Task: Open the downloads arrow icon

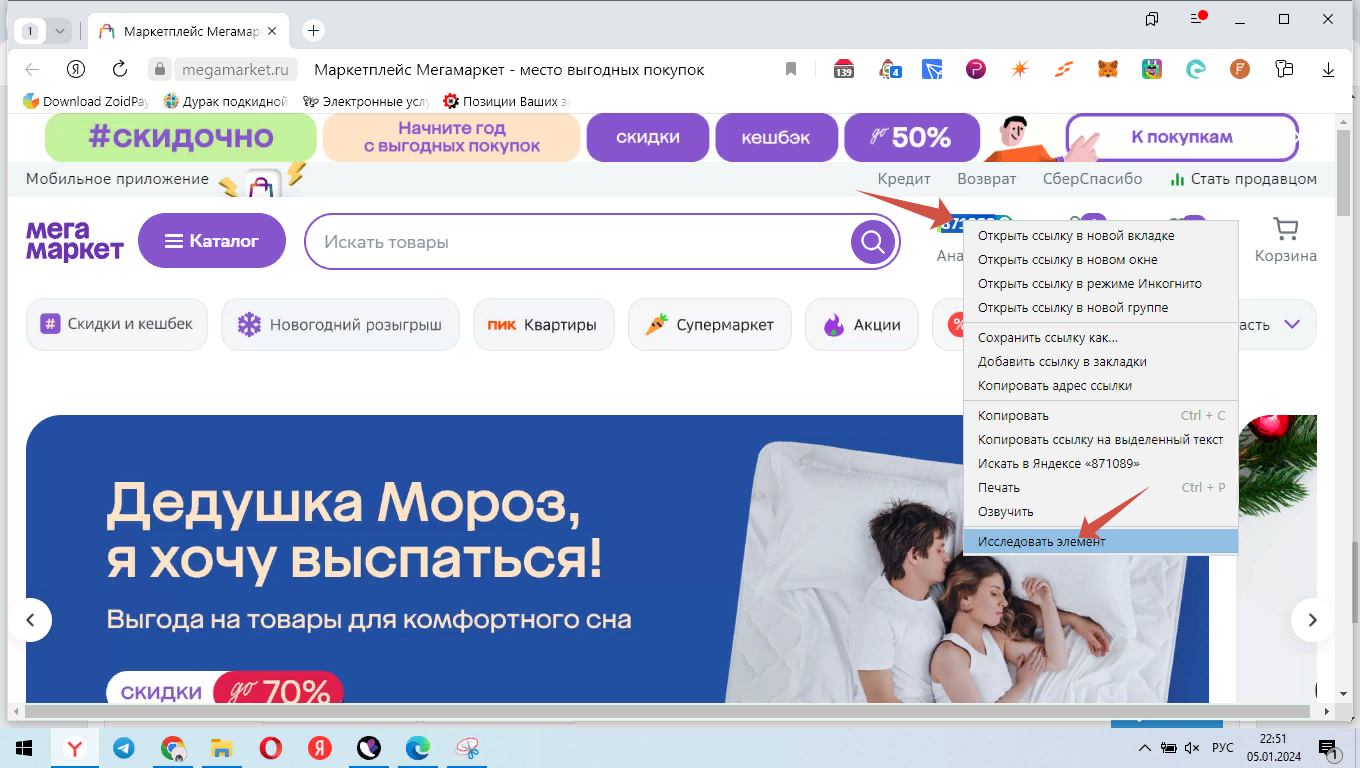Action: 1328,69
